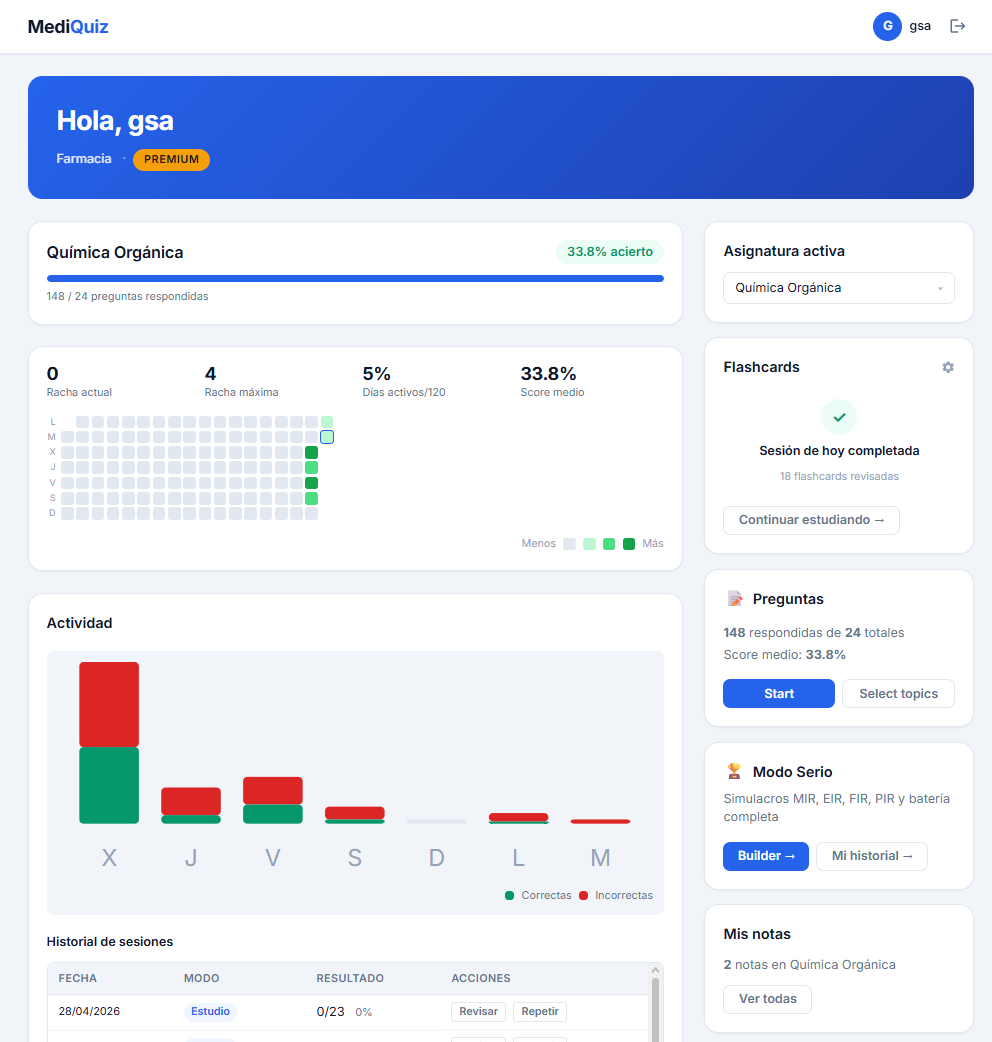Toggle the Incorrectas legend in the activity chart

[x=615, y=895]
